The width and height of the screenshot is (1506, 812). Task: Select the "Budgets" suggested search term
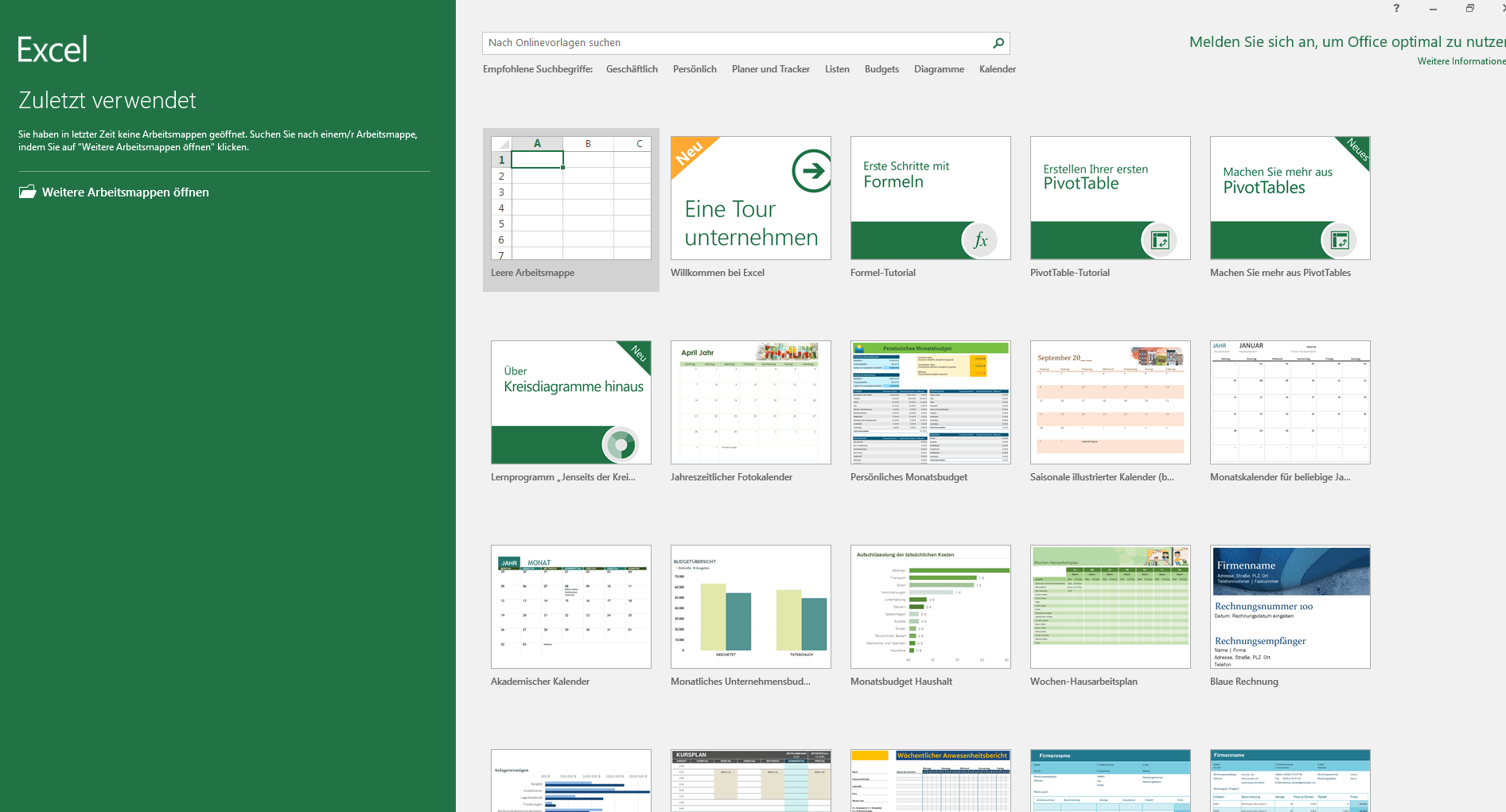881,69
